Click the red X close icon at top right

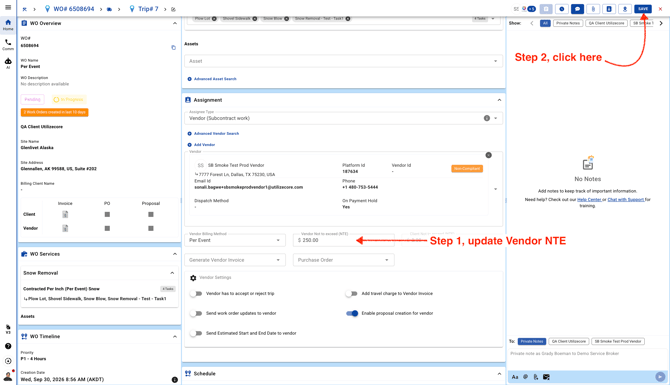pos(661,9)
